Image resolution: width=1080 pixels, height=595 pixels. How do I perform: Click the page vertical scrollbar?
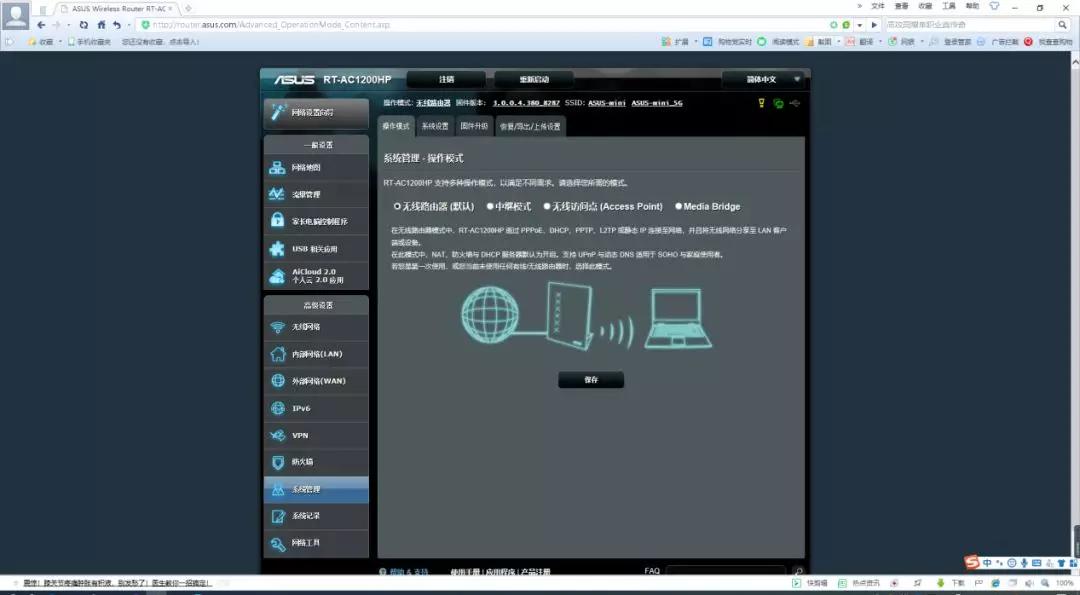coord(1075,313)
